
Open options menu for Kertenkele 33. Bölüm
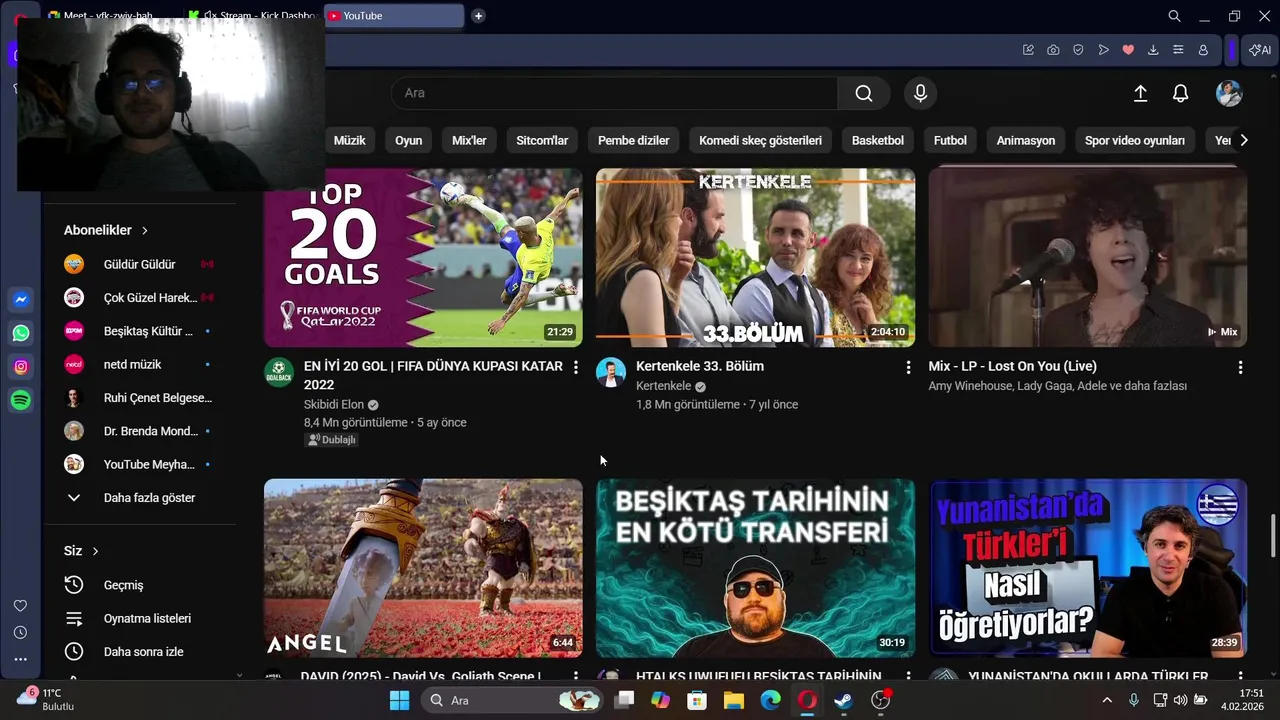pos(908,367)
